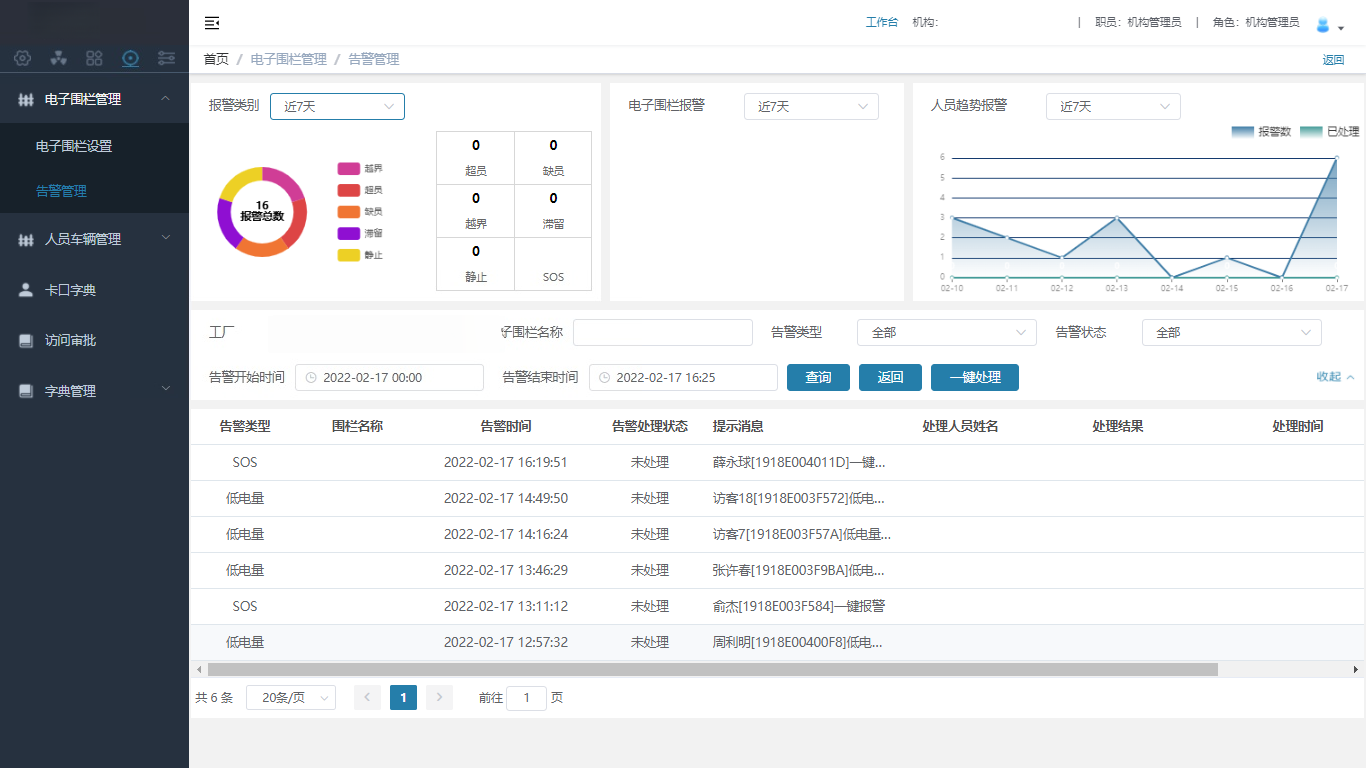The image size is (1366, 768).
Task: Click the 查询 button
Action: pos(818,377)
